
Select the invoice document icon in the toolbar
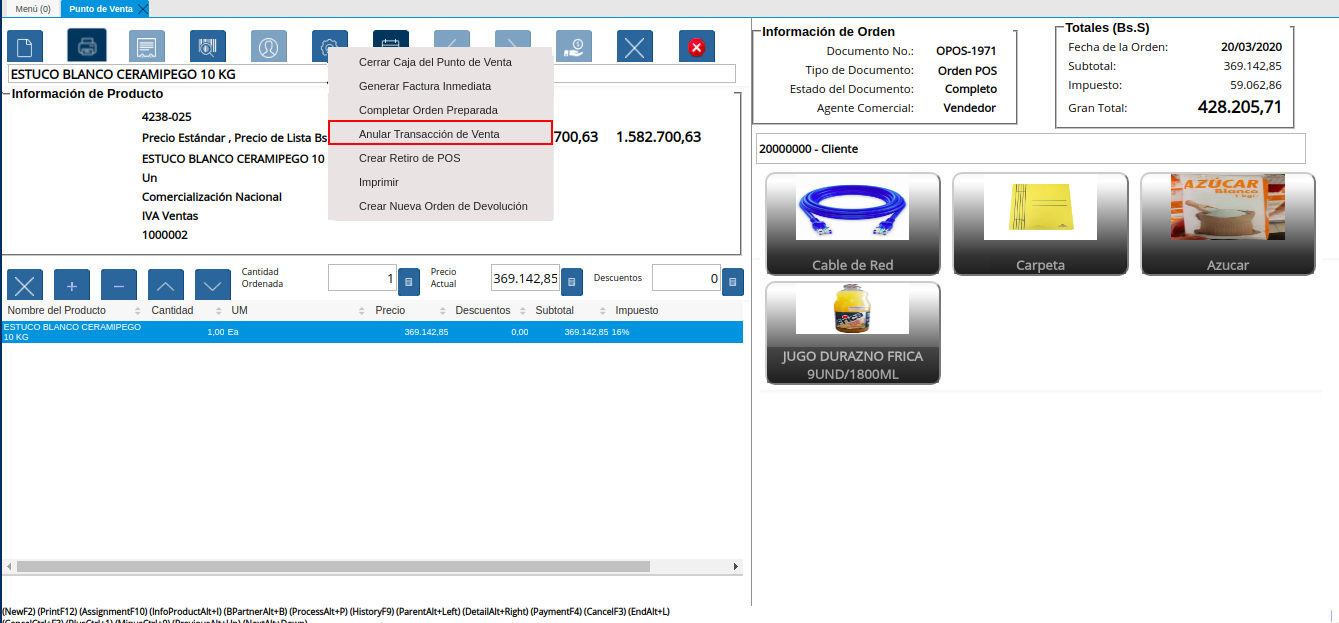(x=147, y=46)
